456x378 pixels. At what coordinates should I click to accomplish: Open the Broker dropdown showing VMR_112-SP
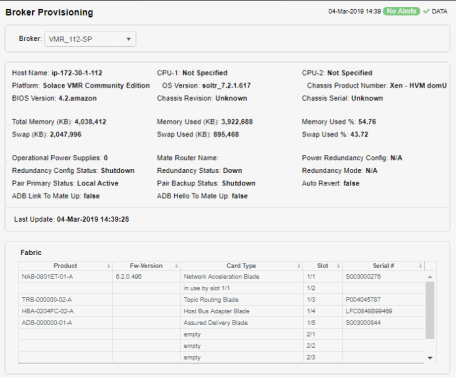click(90, 39)
